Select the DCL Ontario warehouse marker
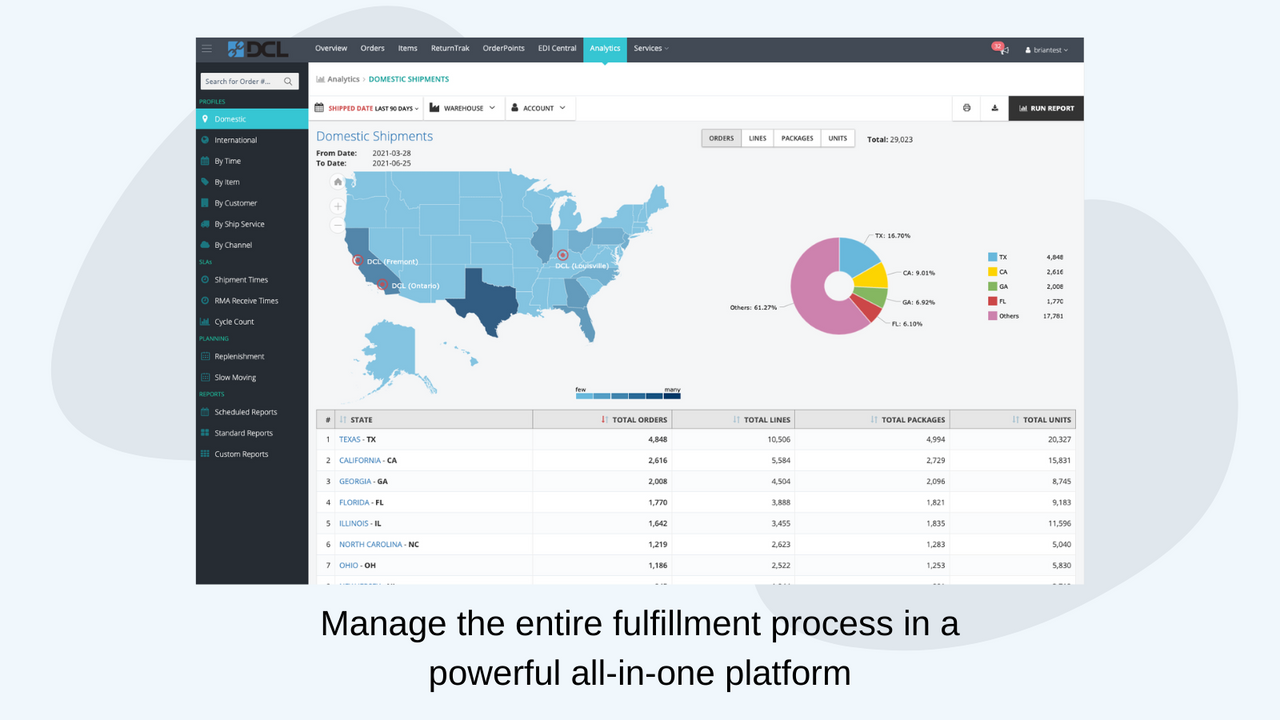The image size is (1280, 720). pyautogui.click(x=382, y=284)
